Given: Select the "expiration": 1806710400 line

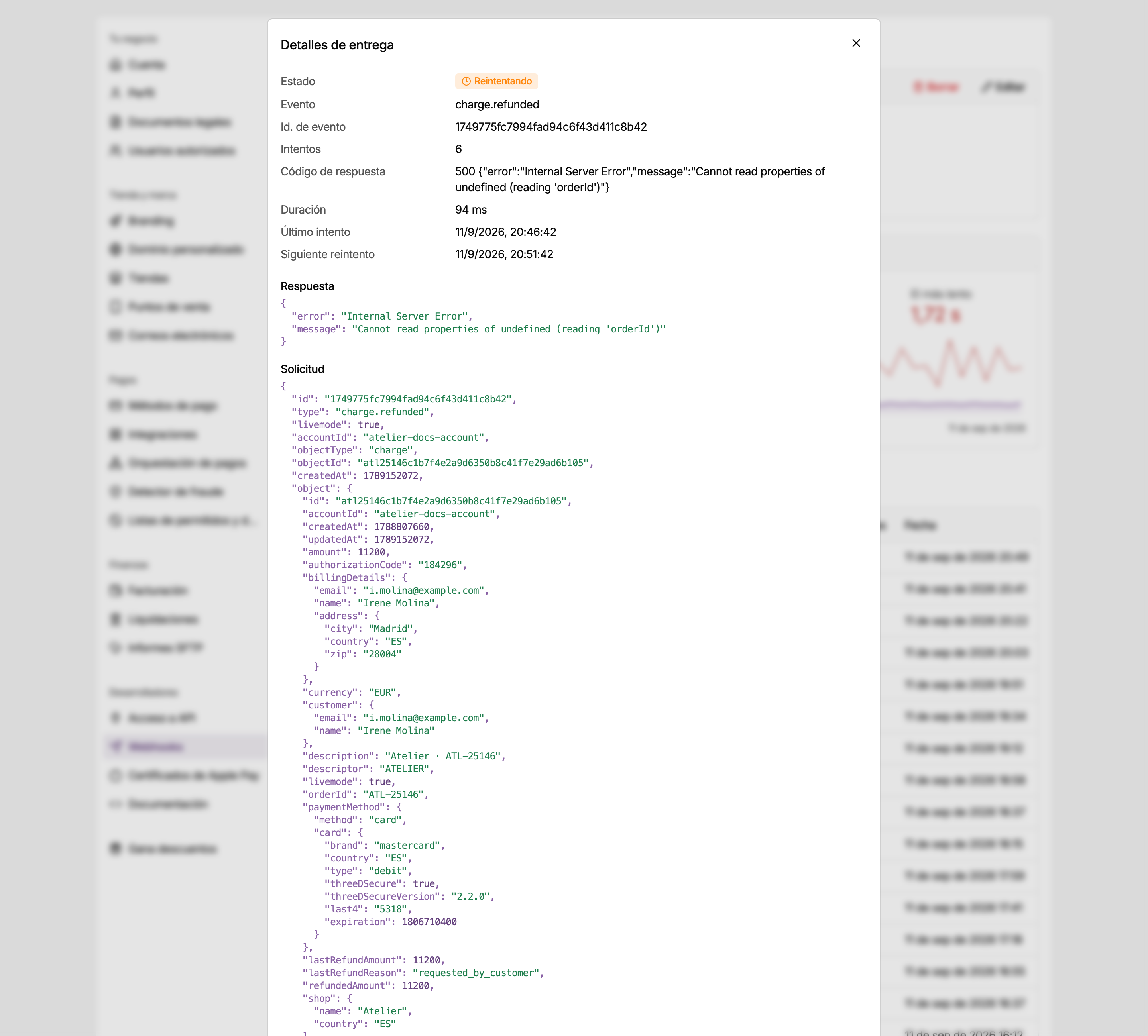Looking at the screenshot, I should (x=391, y=922).
